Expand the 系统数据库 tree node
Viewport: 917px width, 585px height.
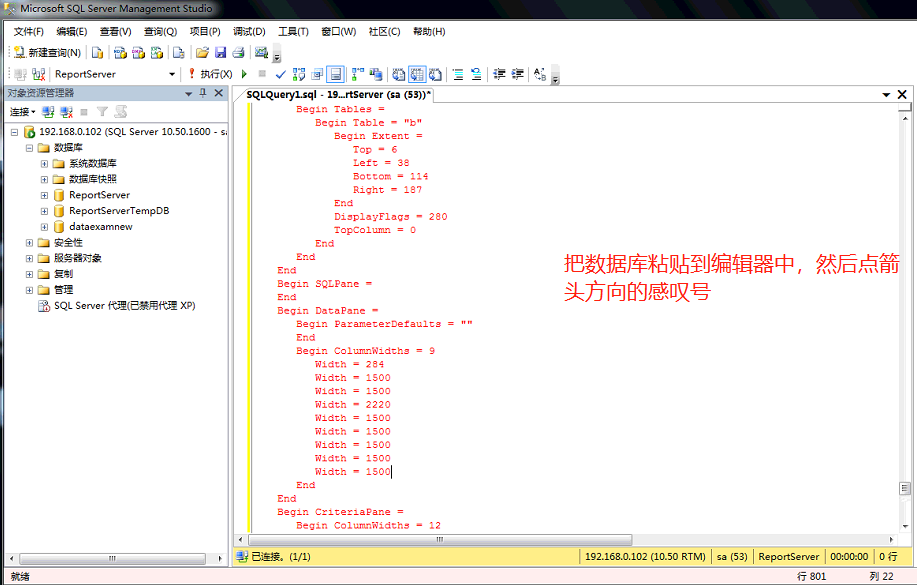[44, 164]
